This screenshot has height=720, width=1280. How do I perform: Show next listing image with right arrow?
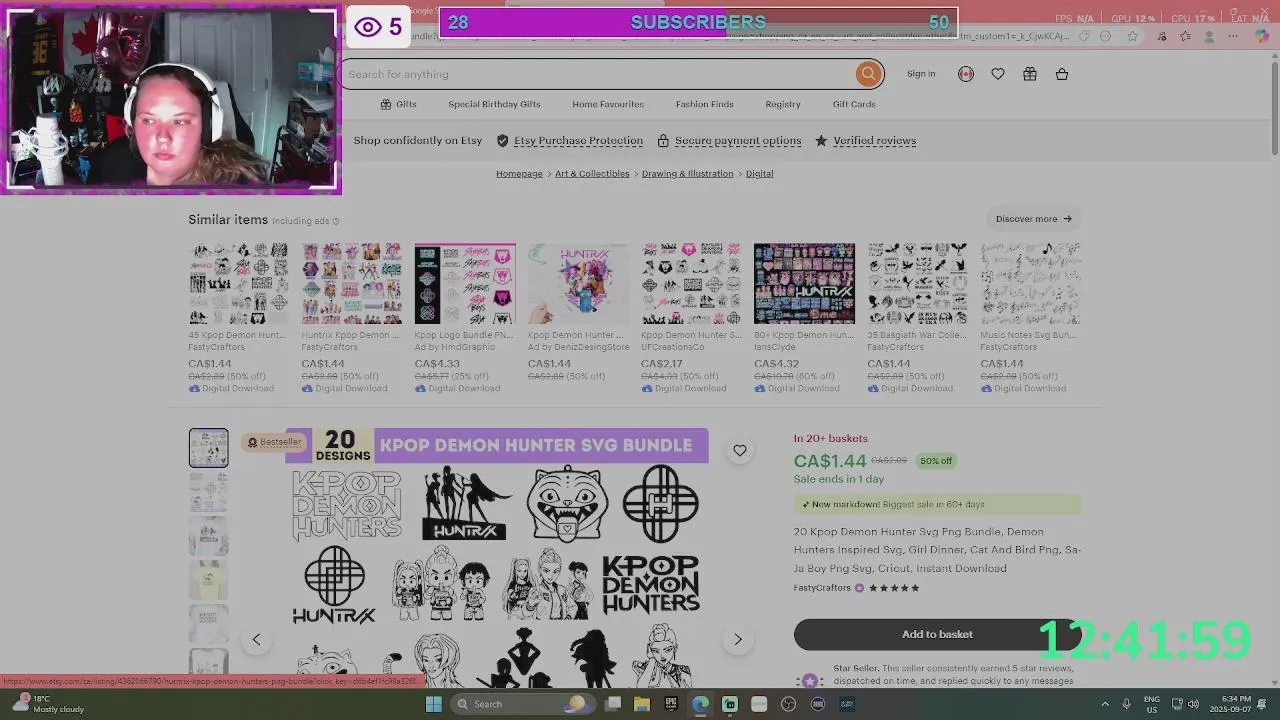coord(738,640)
